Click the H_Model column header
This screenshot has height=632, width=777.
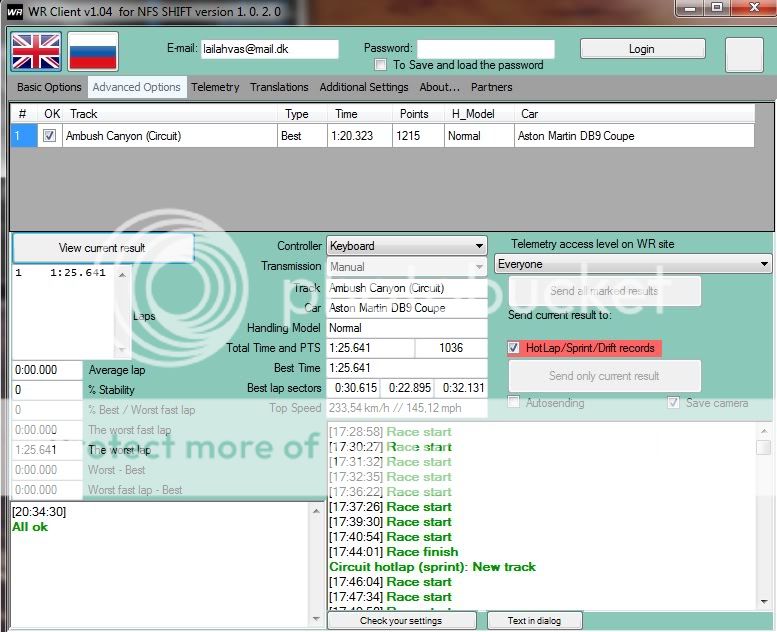(x=479, y=114)
